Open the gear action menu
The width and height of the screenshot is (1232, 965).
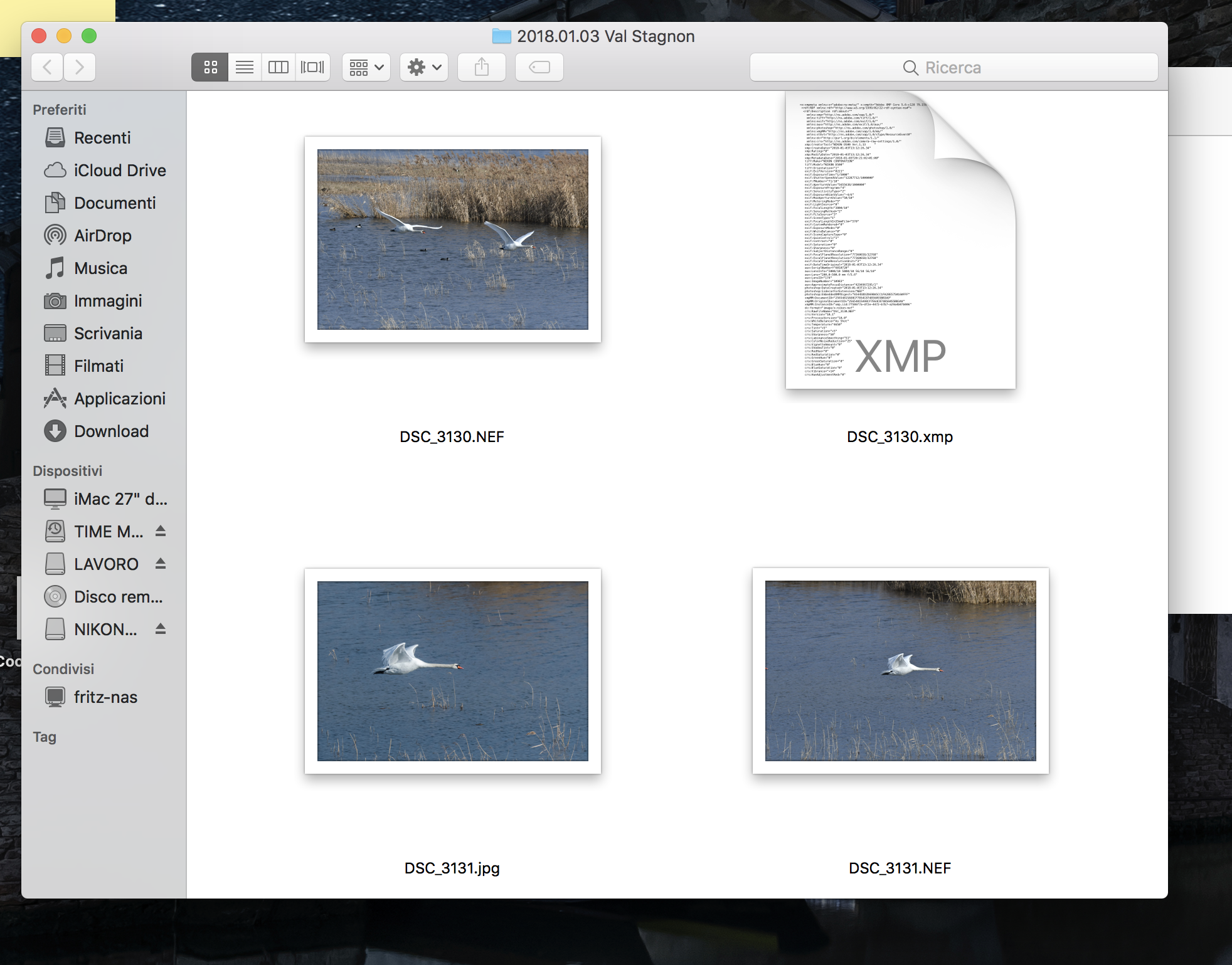coord(424,67)
